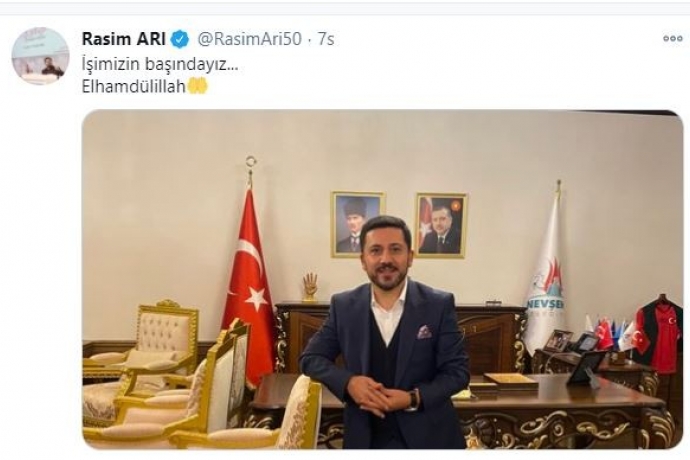Open the three-dot more options menu
Viewport: 690px width, 460px height.
672,39
